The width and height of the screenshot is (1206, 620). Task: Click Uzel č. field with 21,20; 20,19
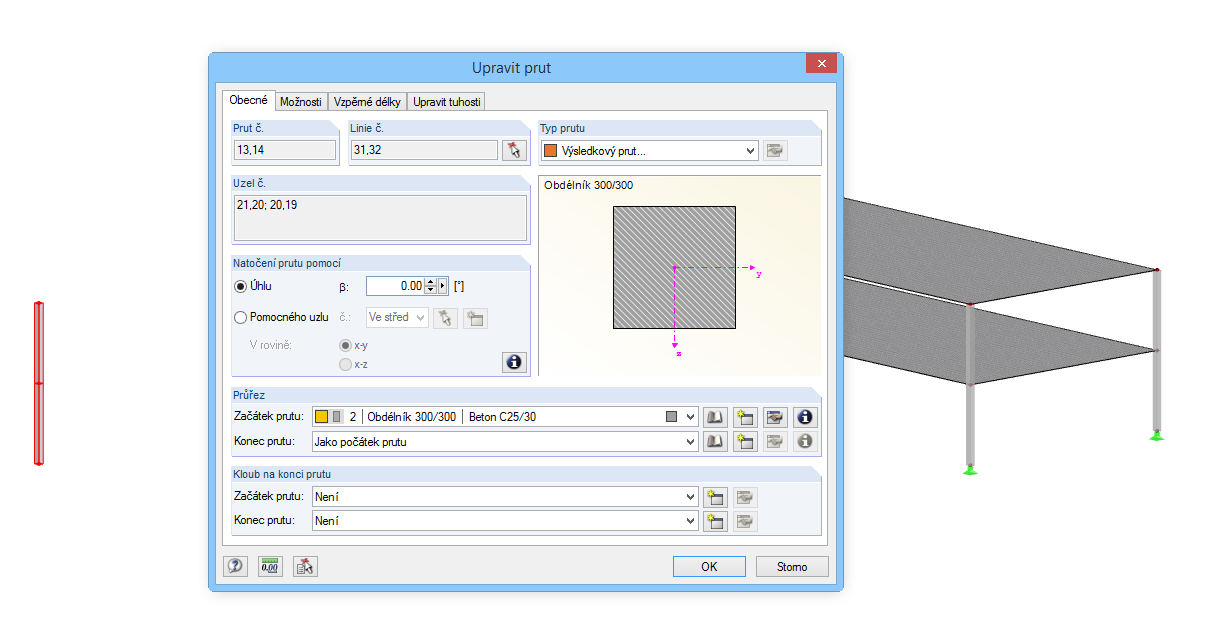(x=380, y=218)
